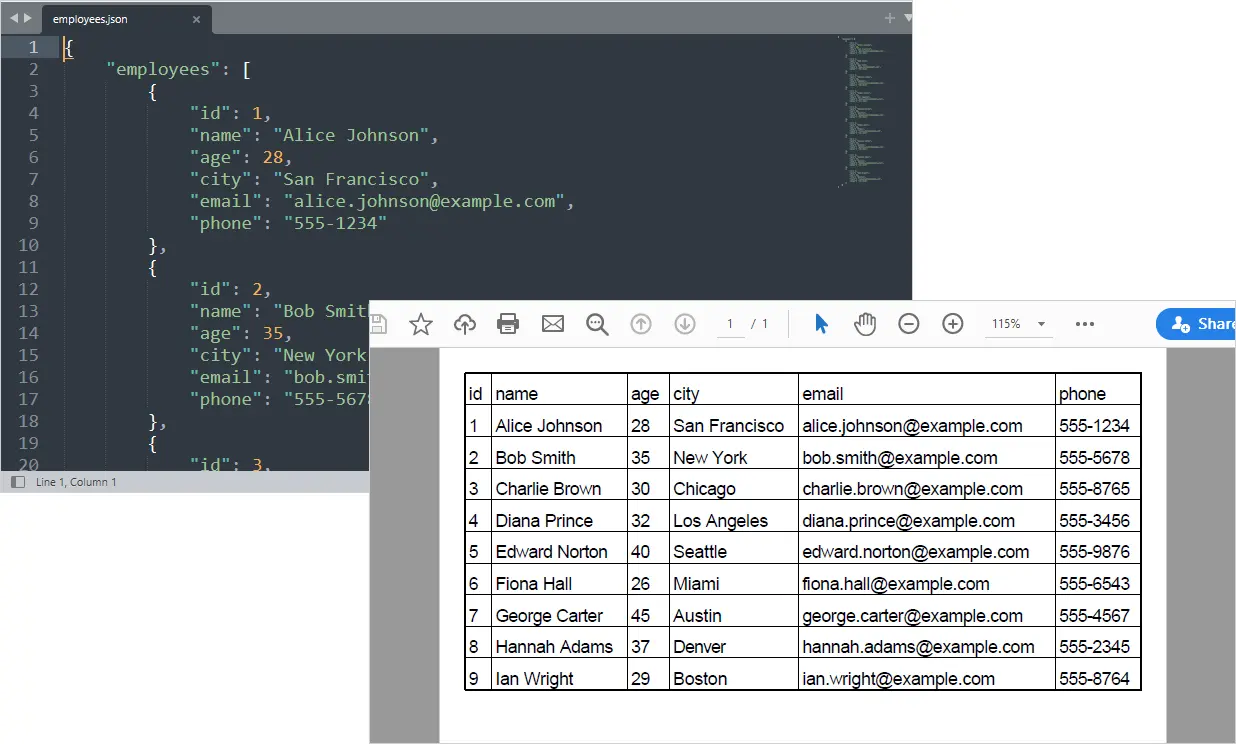Image resolution: width=1236 pixels, height=744 pixels.
Task: Zoom out using the minus icon
Action: coord(908,323)
